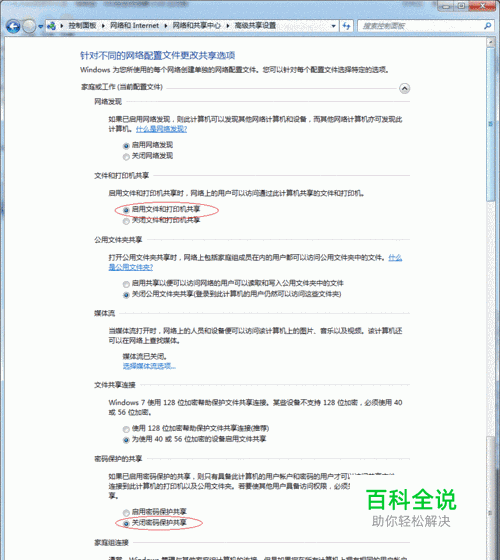Click the 密码保护的共享 section heading
The width and height of the screenshot is (500, 560).
tap(118, 459)
